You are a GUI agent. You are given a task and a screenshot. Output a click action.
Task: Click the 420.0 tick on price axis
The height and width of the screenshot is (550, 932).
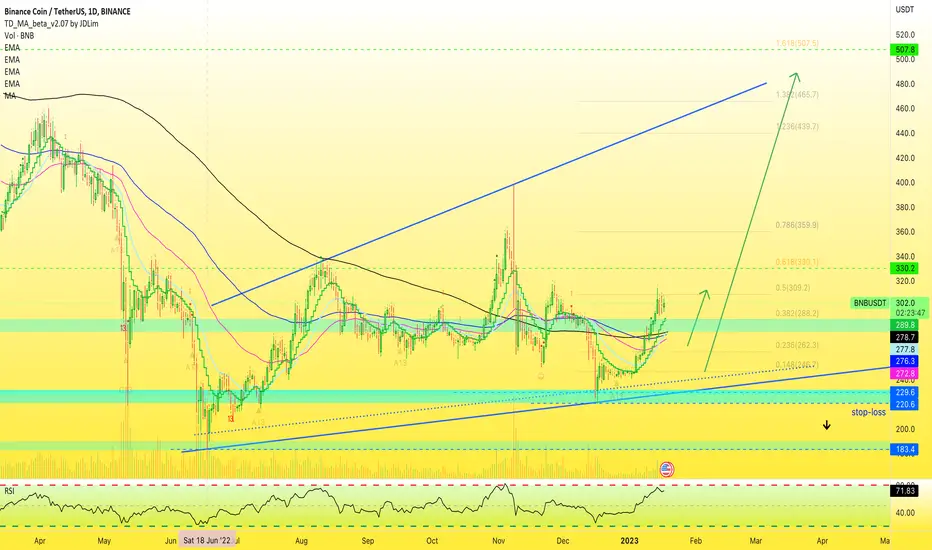(905, 158)
